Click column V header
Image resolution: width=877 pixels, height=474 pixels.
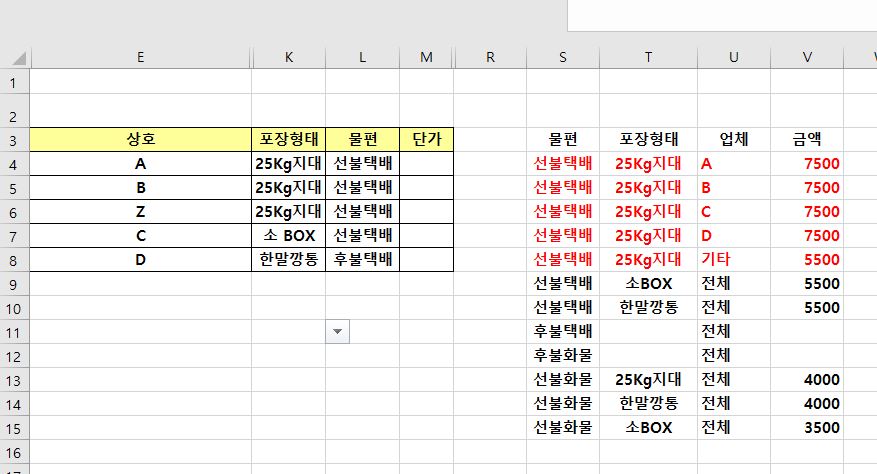click(807, 57)
